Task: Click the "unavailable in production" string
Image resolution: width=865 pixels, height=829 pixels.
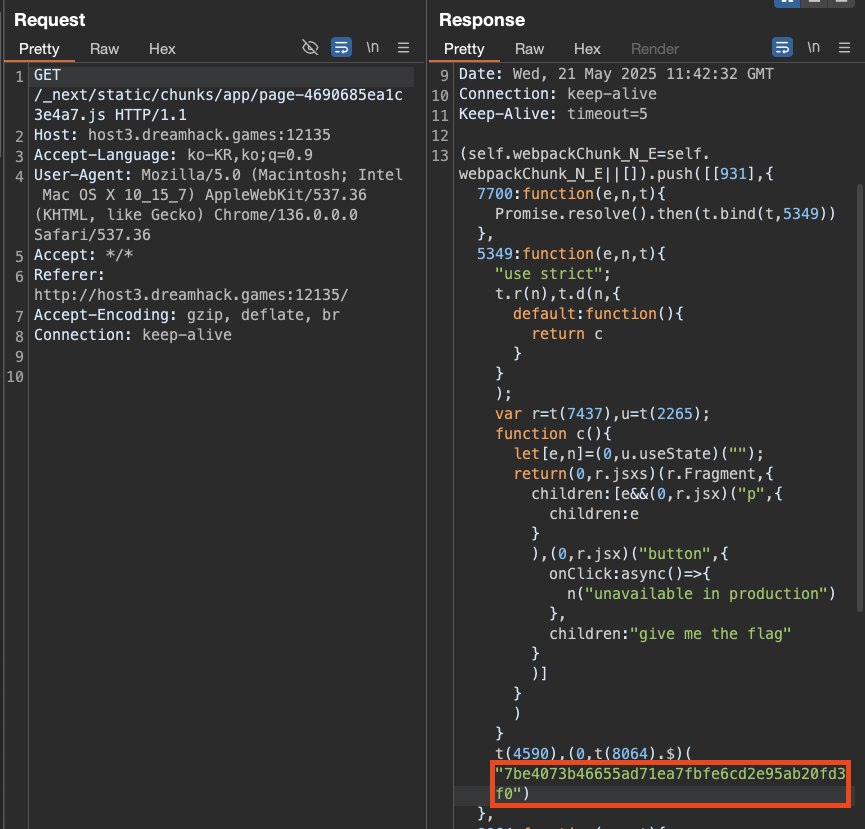Action: click(706, 593)
